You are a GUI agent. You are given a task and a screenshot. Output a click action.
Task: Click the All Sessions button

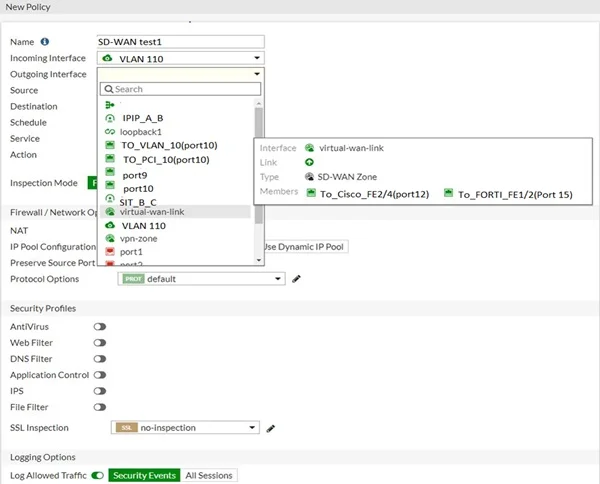[210, 475]
